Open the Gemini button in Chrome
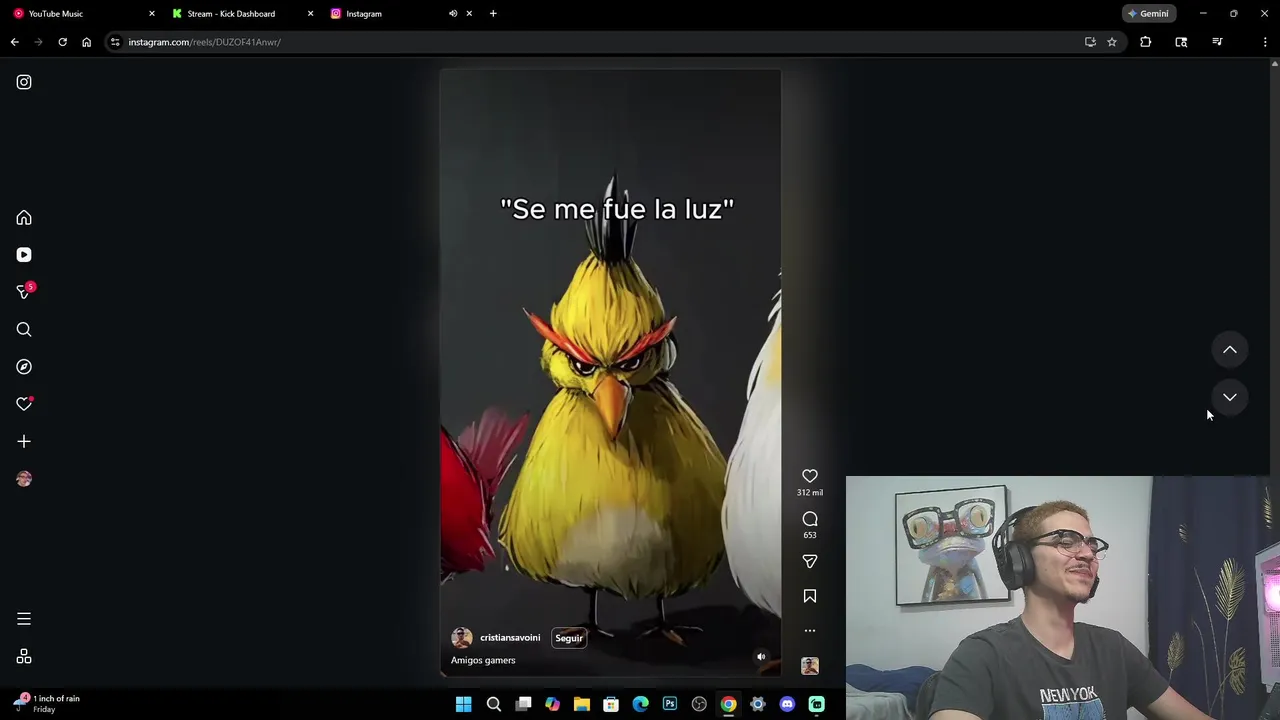The height and width of the screenshot is (720, 1280). (x=1148, y=14)
